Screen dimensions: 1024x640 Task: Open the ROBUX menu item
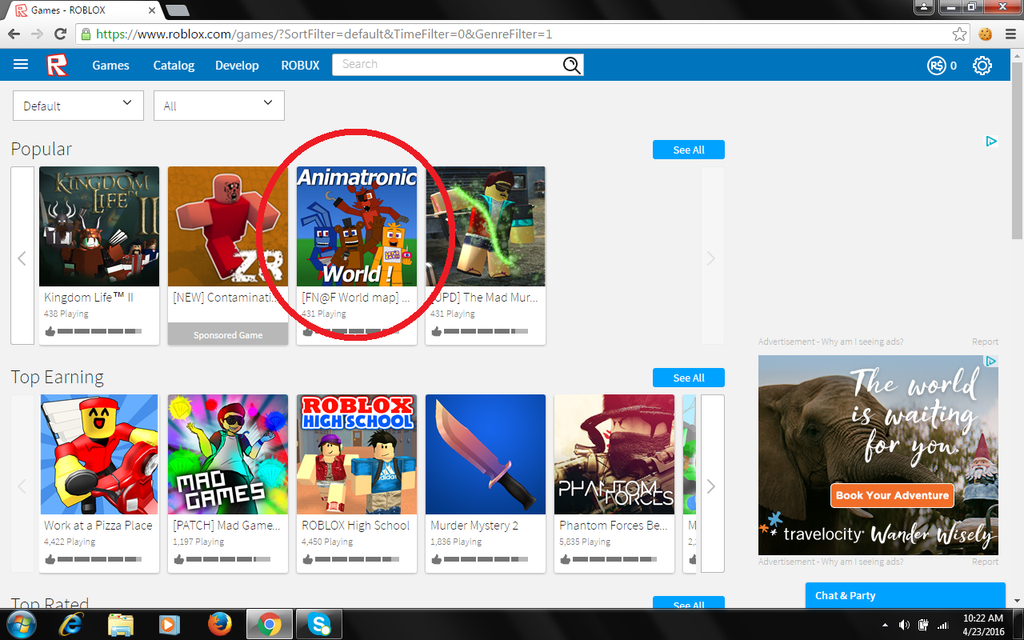pos(300,65)
